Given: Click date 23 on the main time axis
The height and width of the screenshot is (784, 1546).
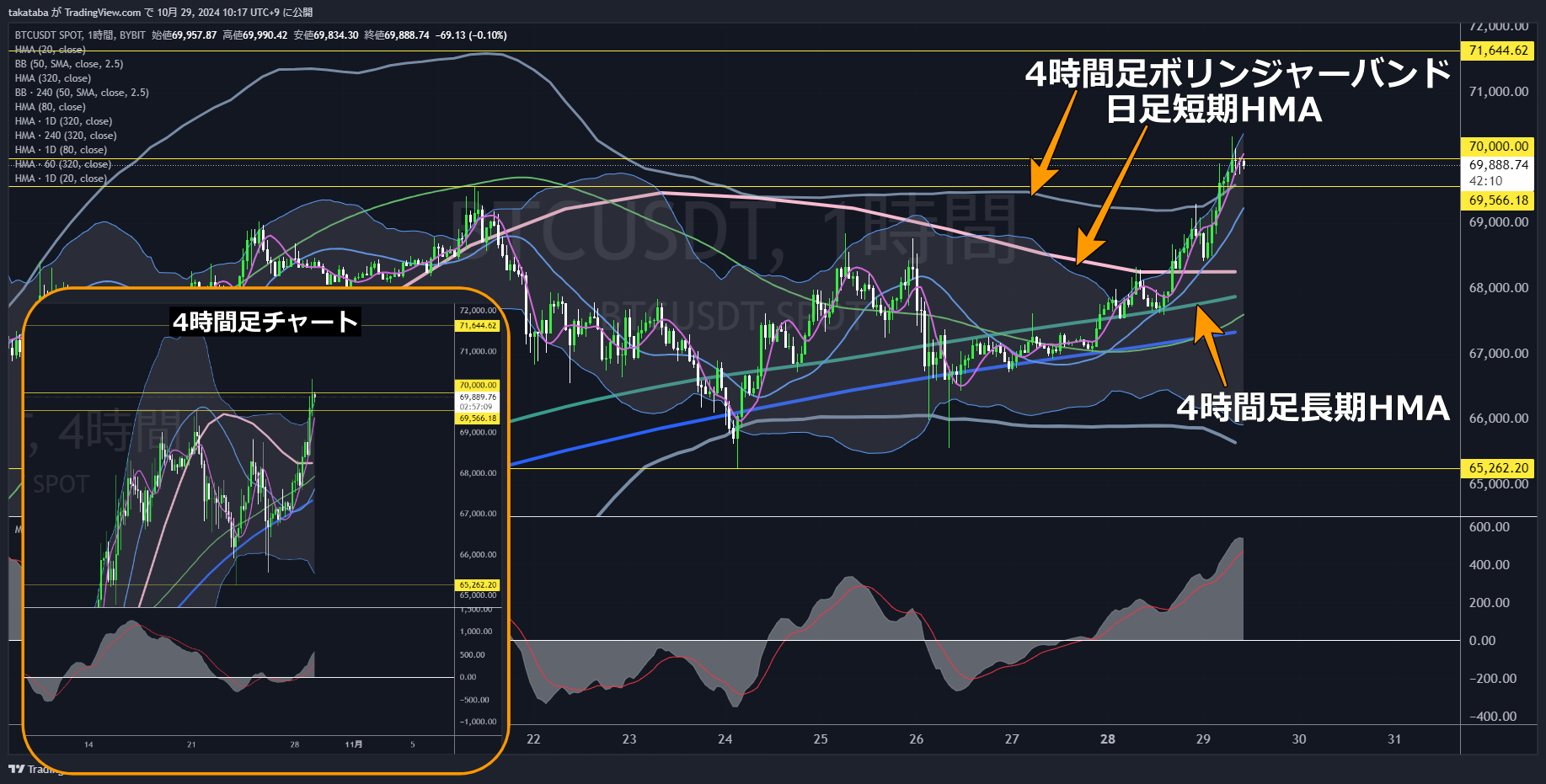Looking at the screenshot, I should pyautogui.click(x=629, y=739).
